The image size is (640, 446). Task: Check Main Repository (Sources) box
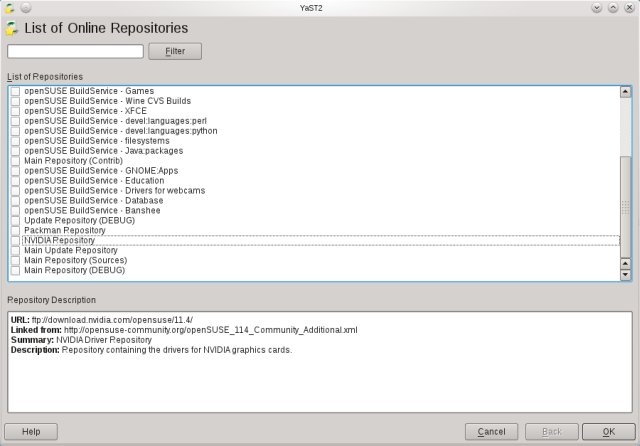point(15,260)
